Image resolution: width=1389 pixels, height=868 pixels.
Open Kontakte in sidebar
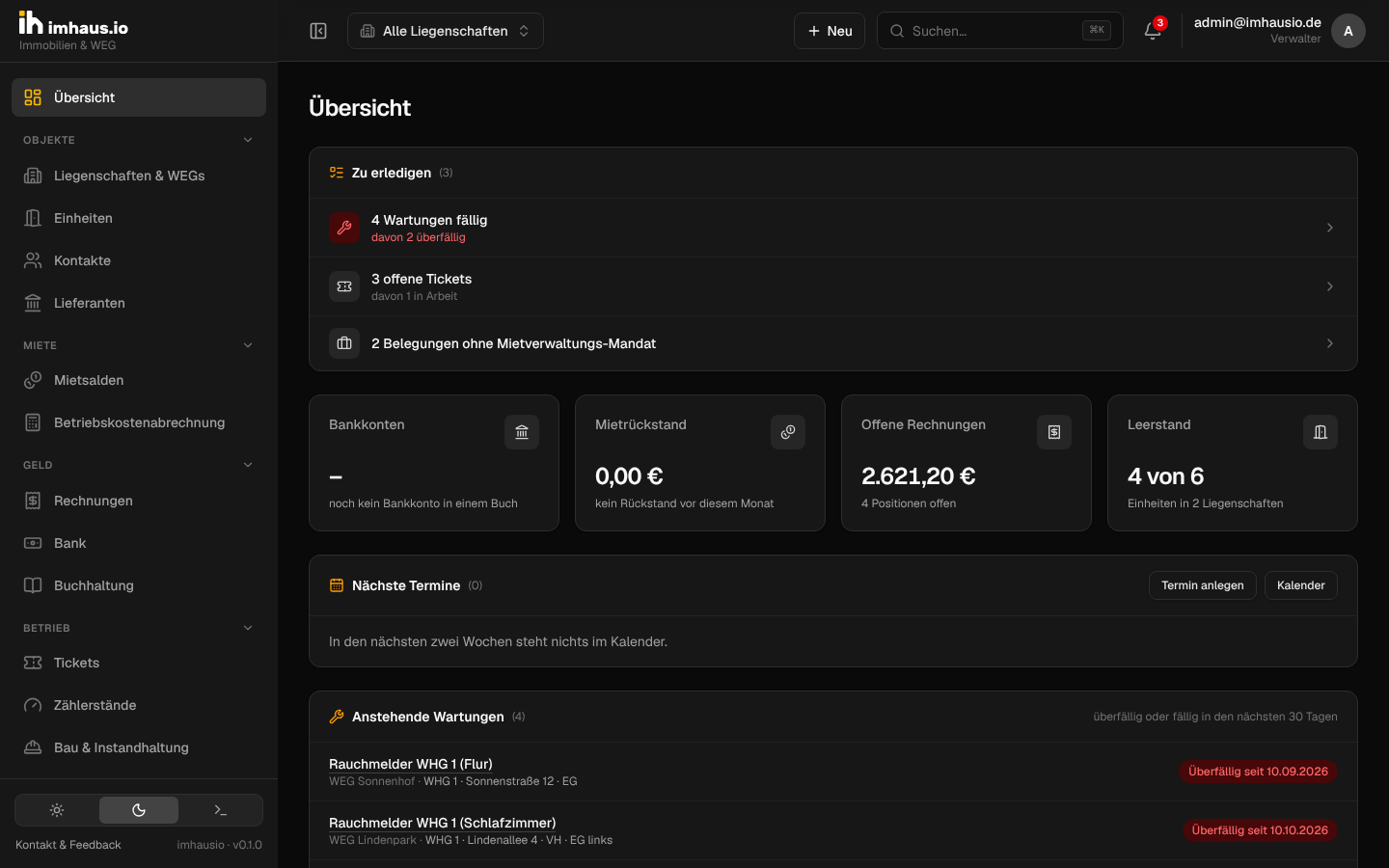point(139,260)
